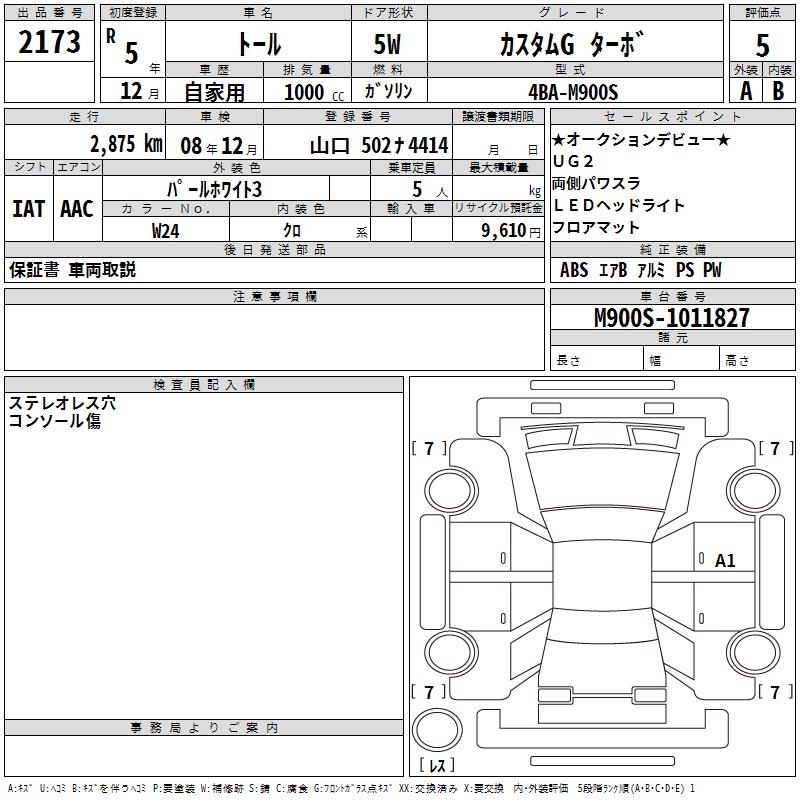Click the lot number 2173

click(49, 42)
